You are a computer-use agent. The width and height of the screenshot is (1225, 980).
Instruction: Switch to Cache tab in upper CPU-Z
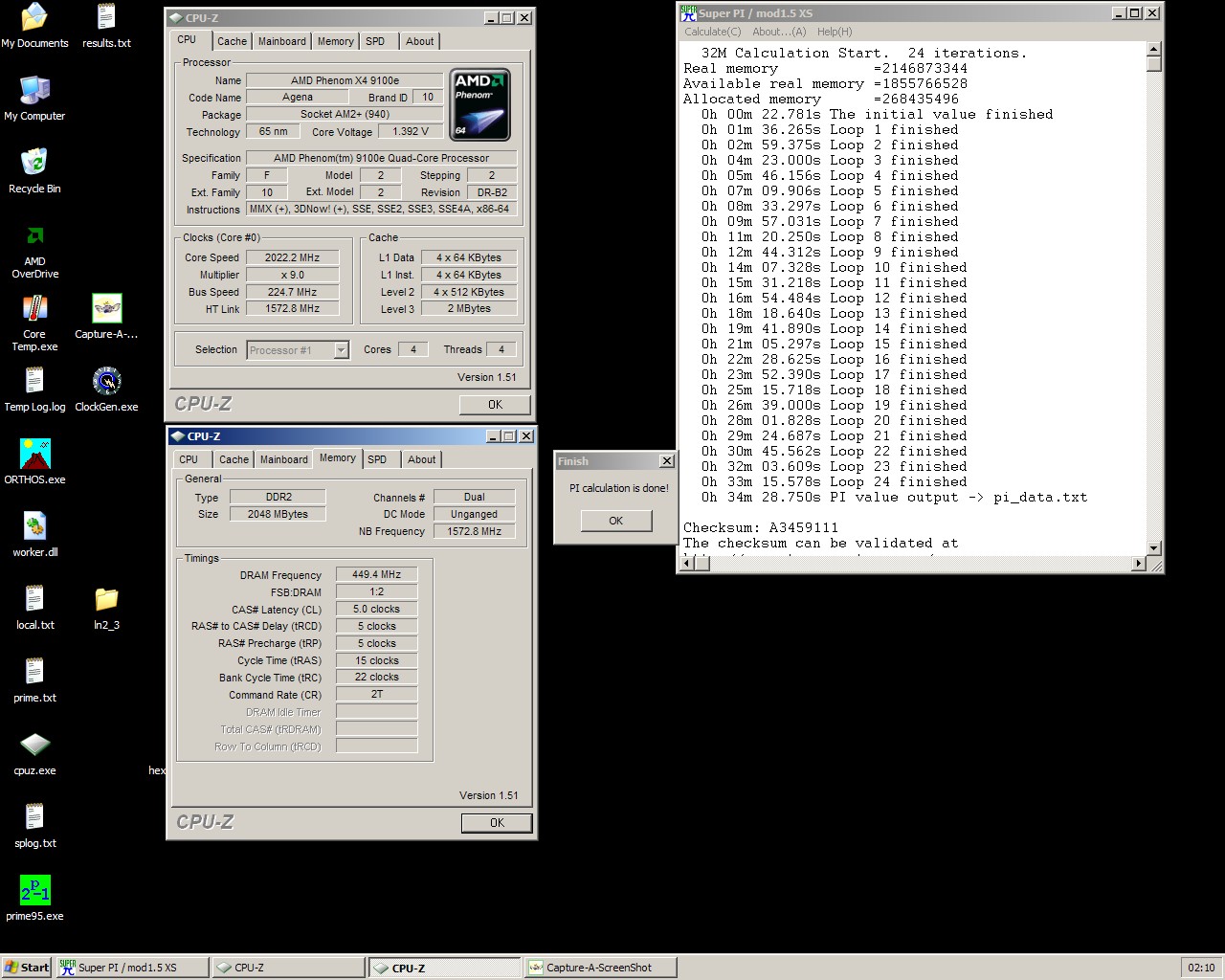[x=232, y=41]
